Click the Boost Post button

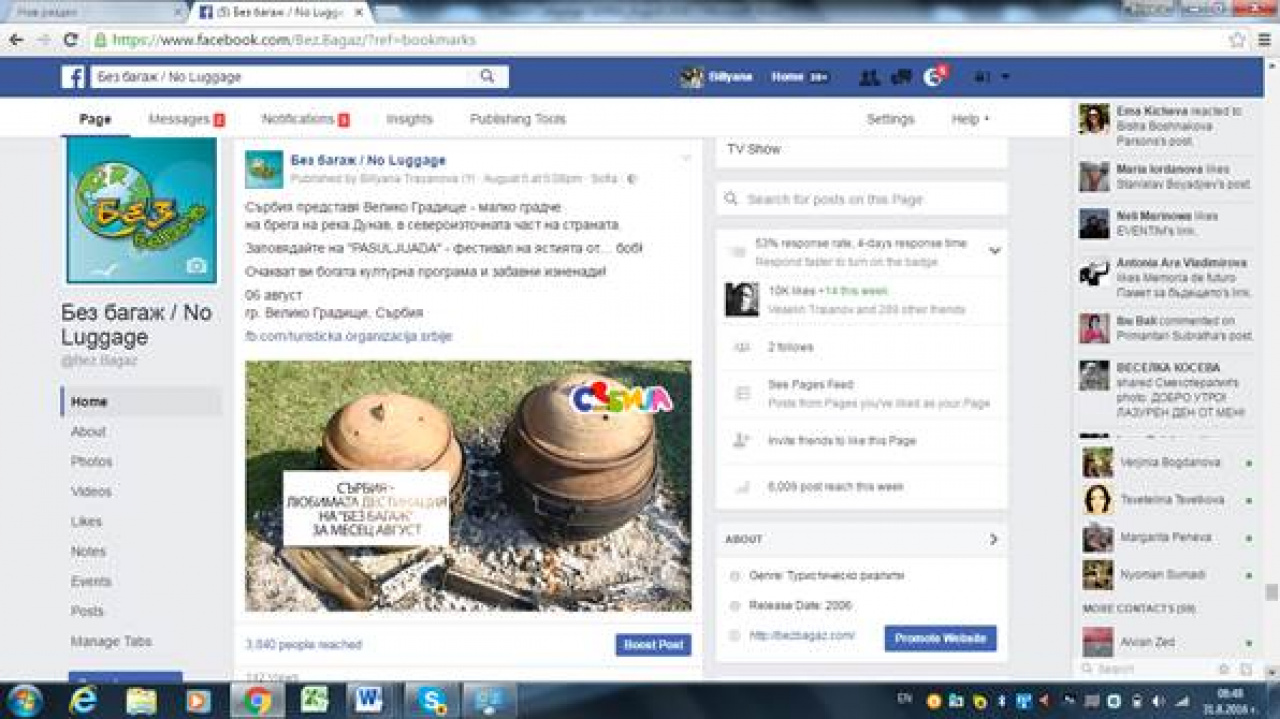653,645
